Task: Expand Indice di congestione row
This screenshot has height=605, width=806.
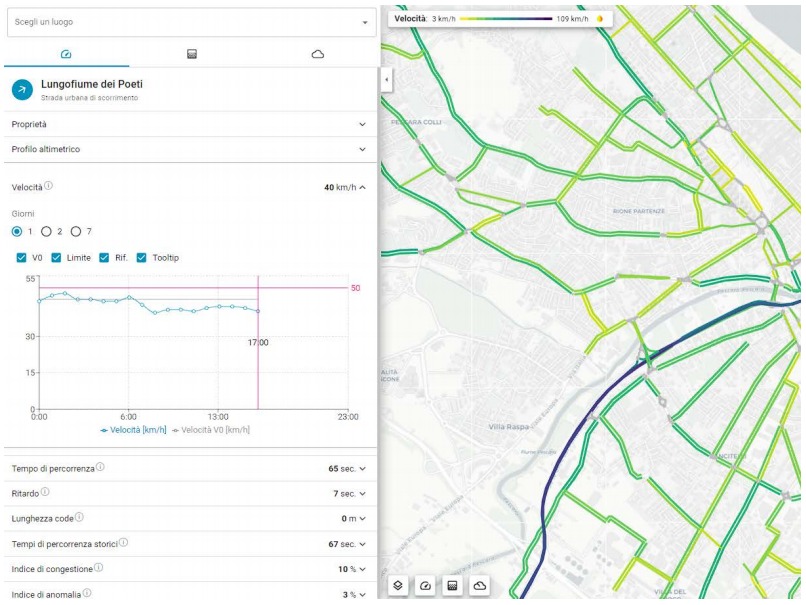Action: tap(190, 569)
